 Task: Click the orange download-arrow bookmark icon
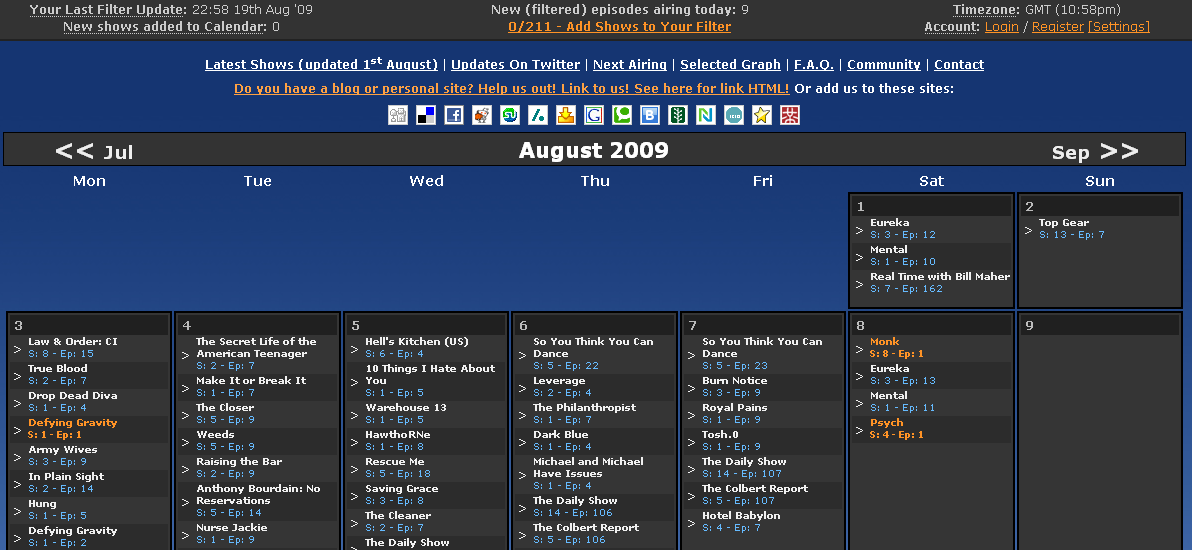pos(566,115)
